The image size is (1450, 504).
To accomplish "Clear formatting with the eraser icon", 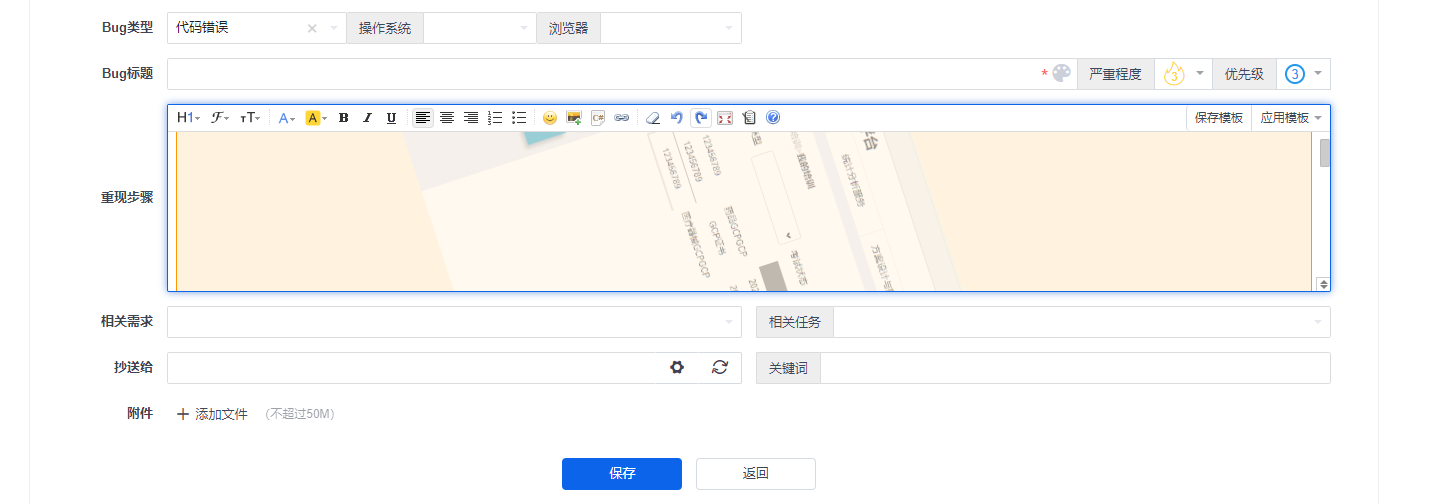I will (x=653, y=118).
